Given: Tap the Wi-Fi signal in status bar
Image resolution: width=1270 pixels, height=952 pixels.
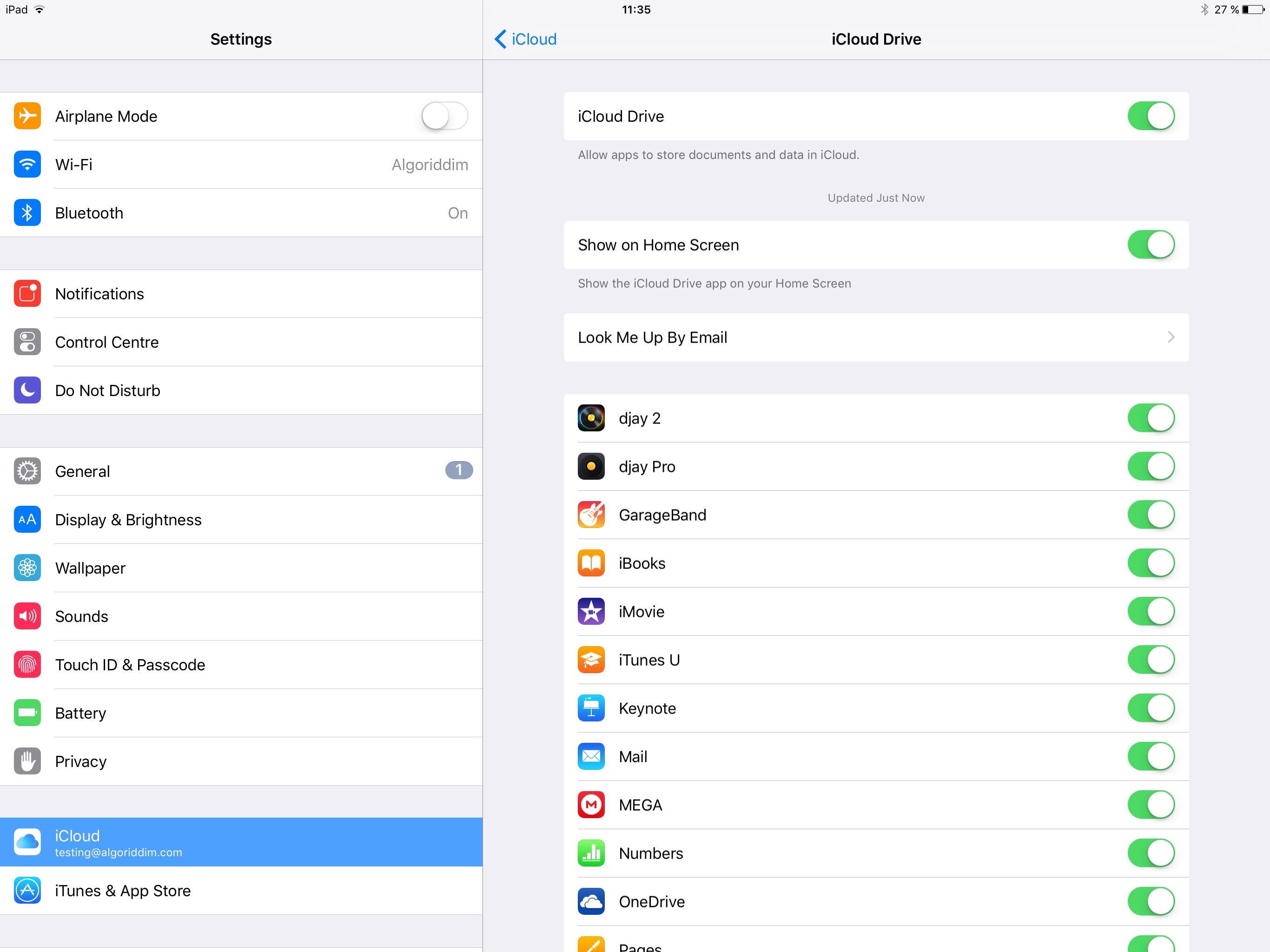Looking at the screenshot, I should tap(39, 9).
